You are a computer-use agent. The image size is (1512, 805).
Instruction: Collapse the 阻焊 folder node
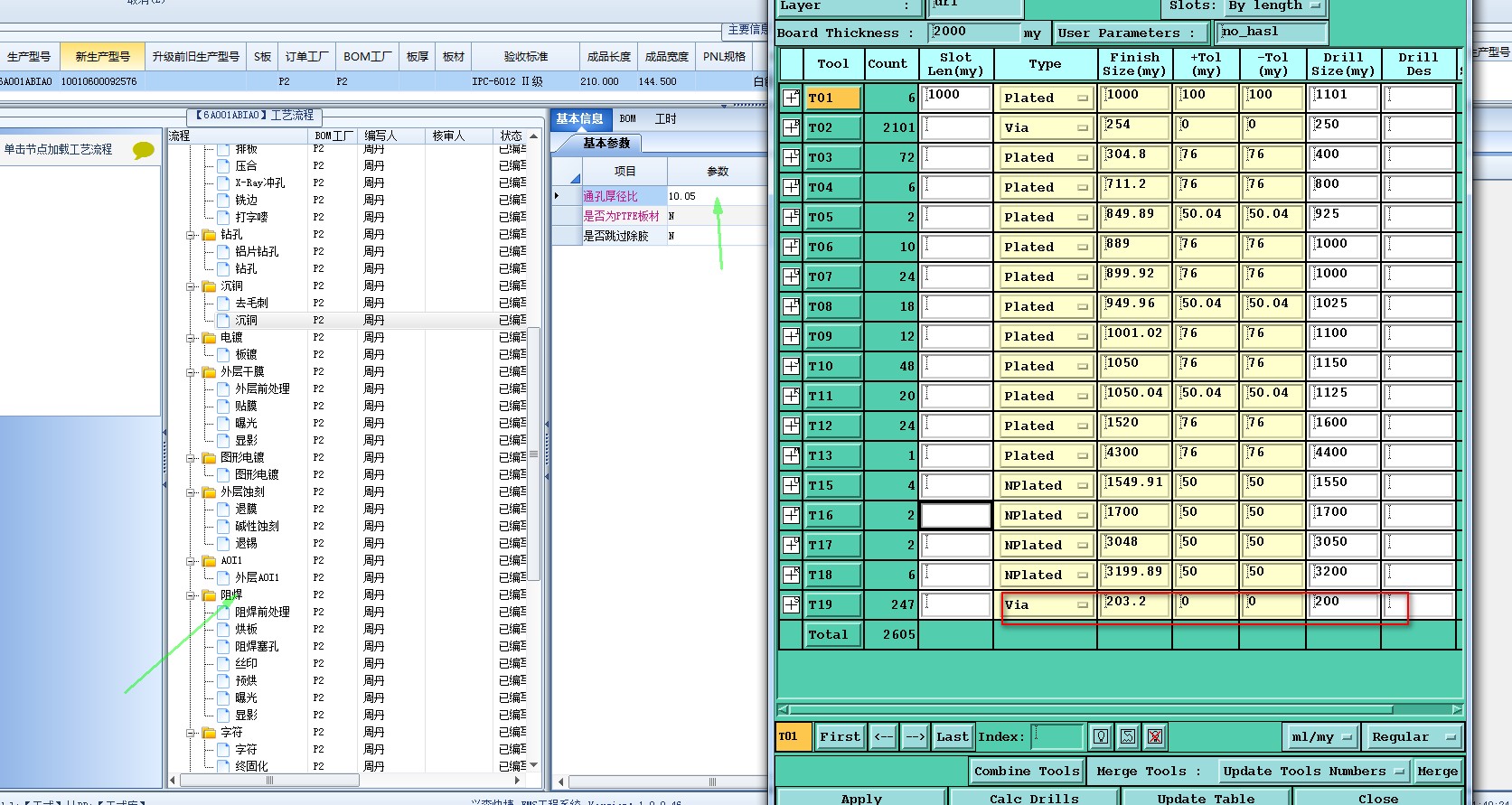pos(192,595)
